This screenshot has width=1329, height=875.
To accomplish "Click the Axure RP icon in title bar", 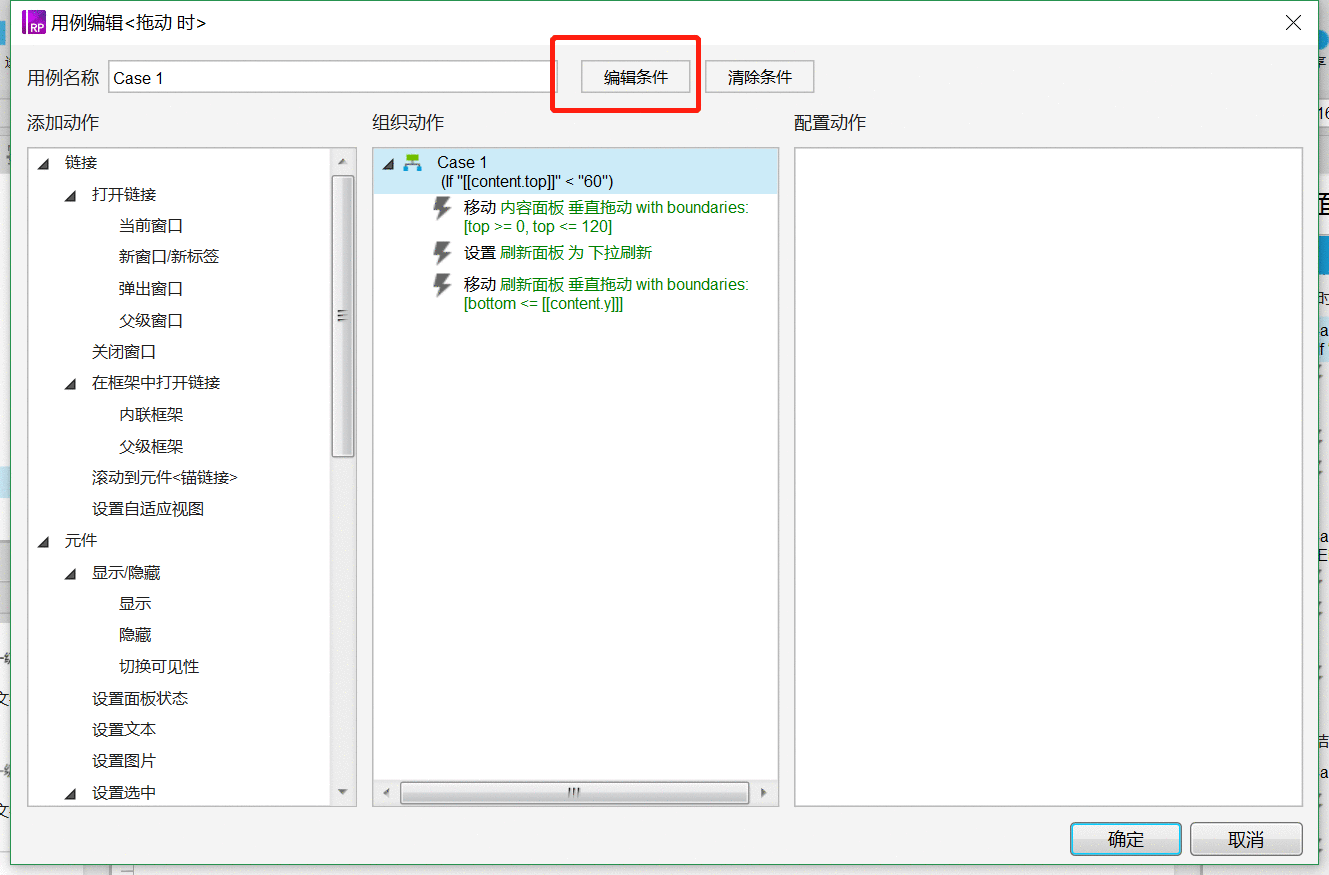I will 35,22.
